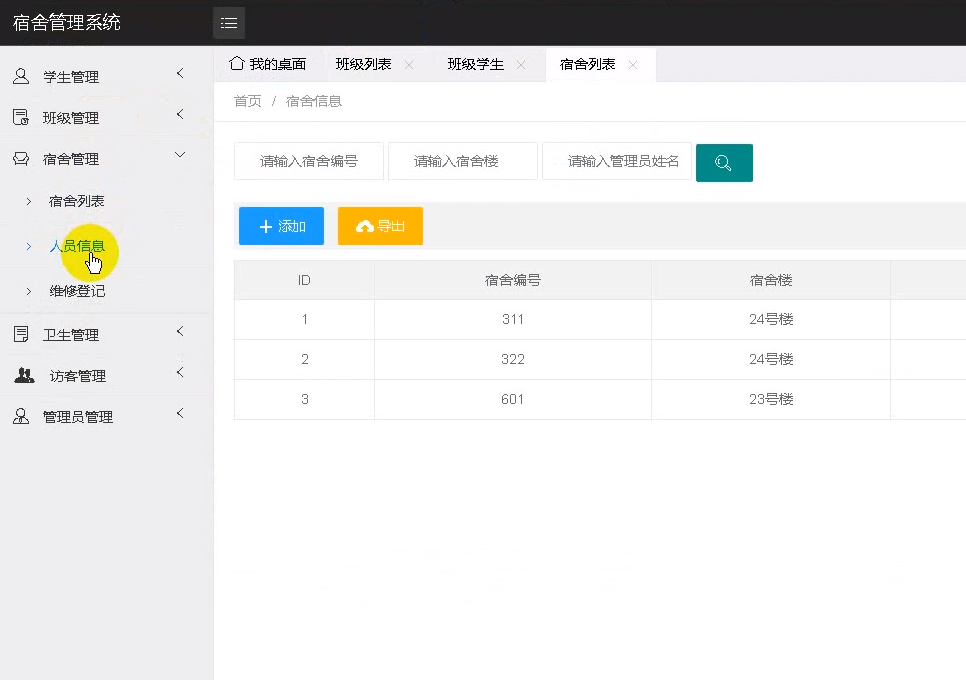Click the 管理员管理 admin icon
This screenshot has height=680, width=966.
click(21, 416)
